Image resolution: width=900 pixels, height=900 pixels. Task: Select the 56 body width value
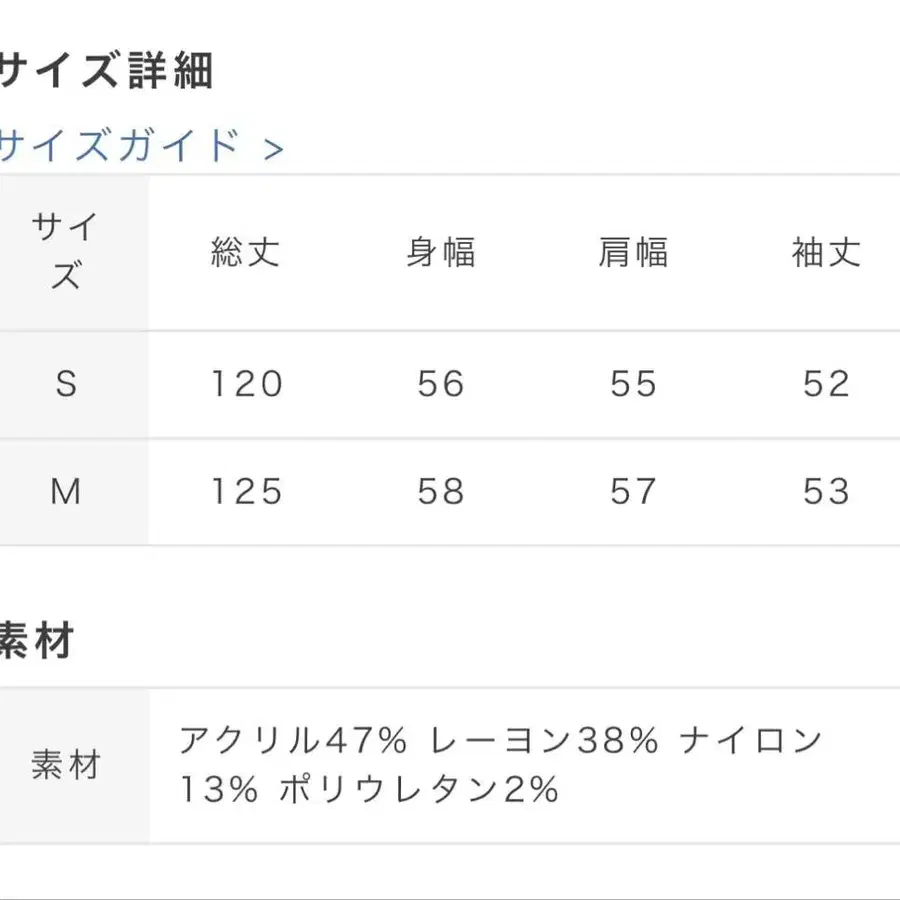click(440, 384)
